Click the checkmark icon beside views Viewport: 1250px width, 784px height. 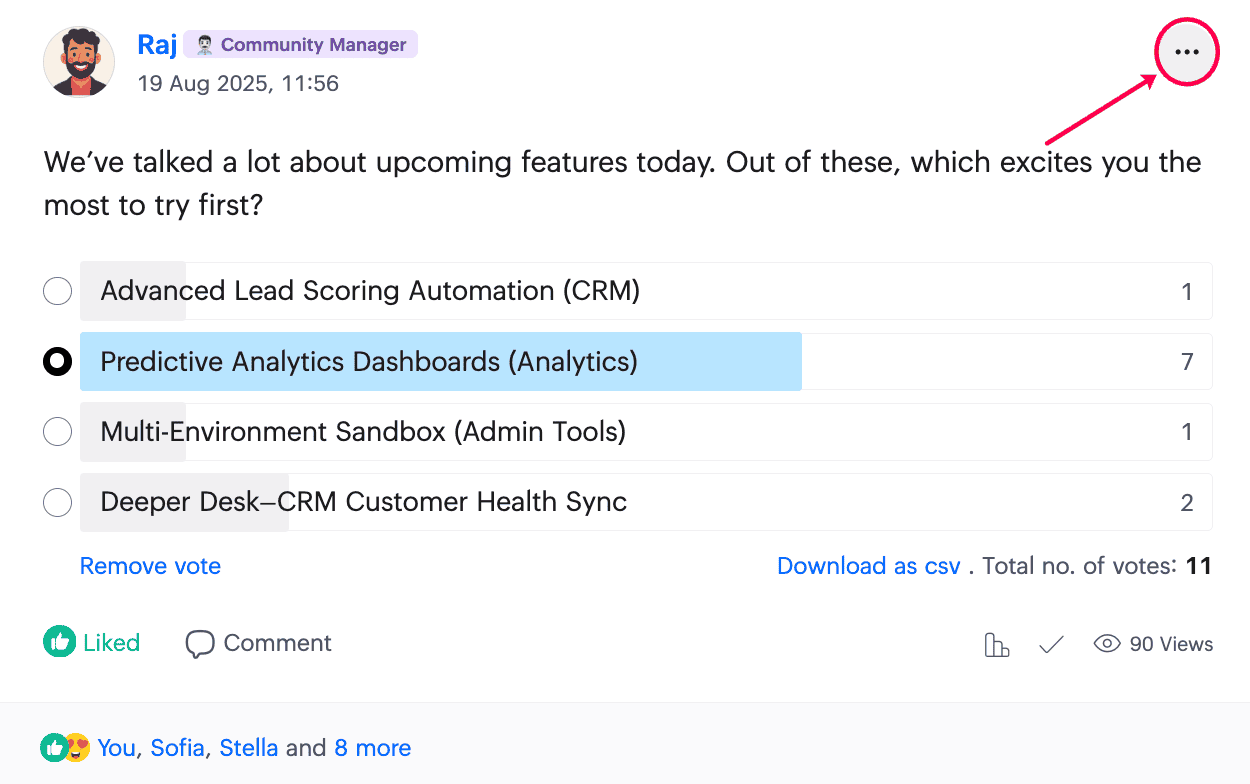[x=1051, y=645]
